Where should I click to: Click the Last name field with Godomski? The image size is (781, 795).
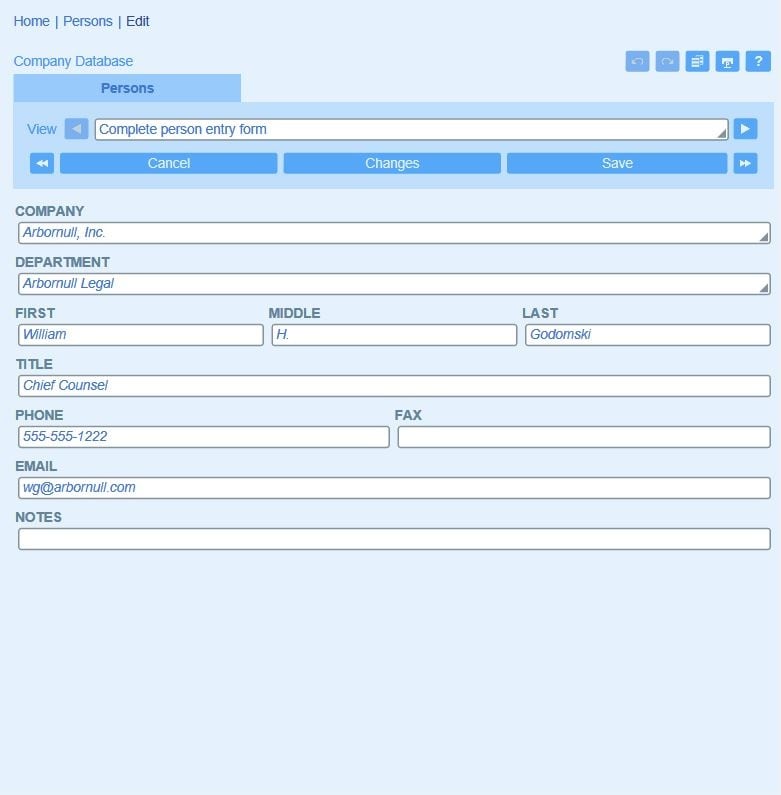point(648,335)
